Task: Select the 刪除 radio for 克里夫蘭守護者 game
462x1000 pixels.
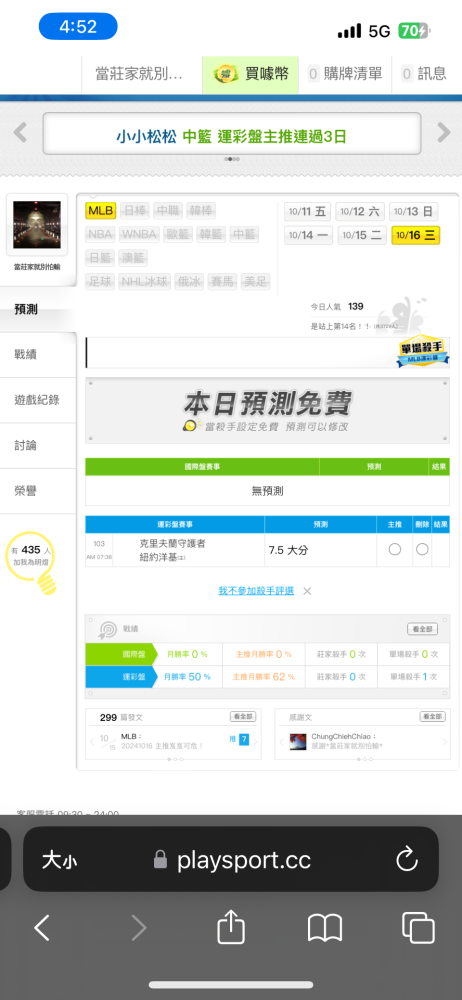Action: (x=422, y=549)
